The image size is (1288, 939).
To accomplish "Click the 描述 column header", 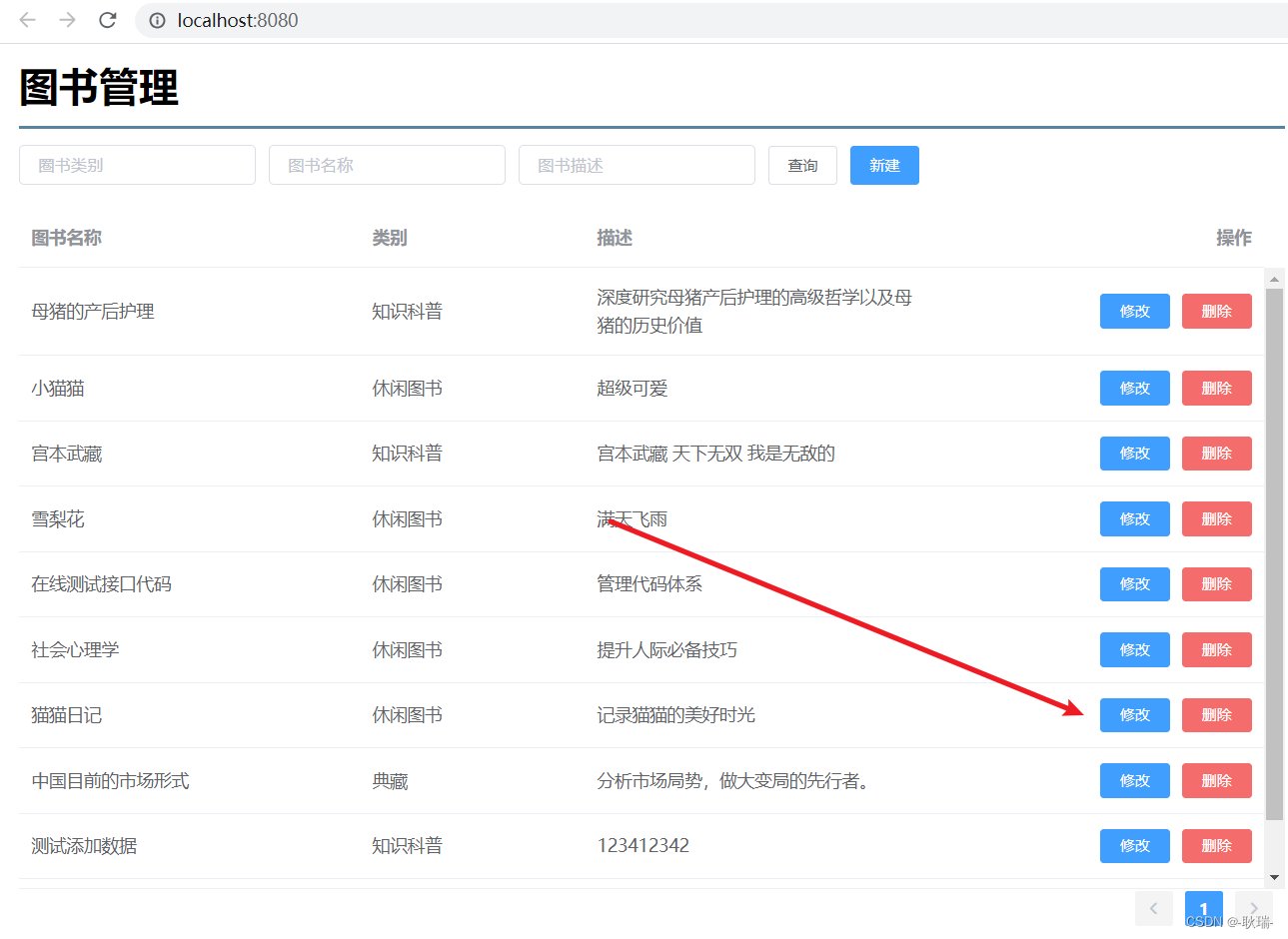I will [x=615, y=238].
